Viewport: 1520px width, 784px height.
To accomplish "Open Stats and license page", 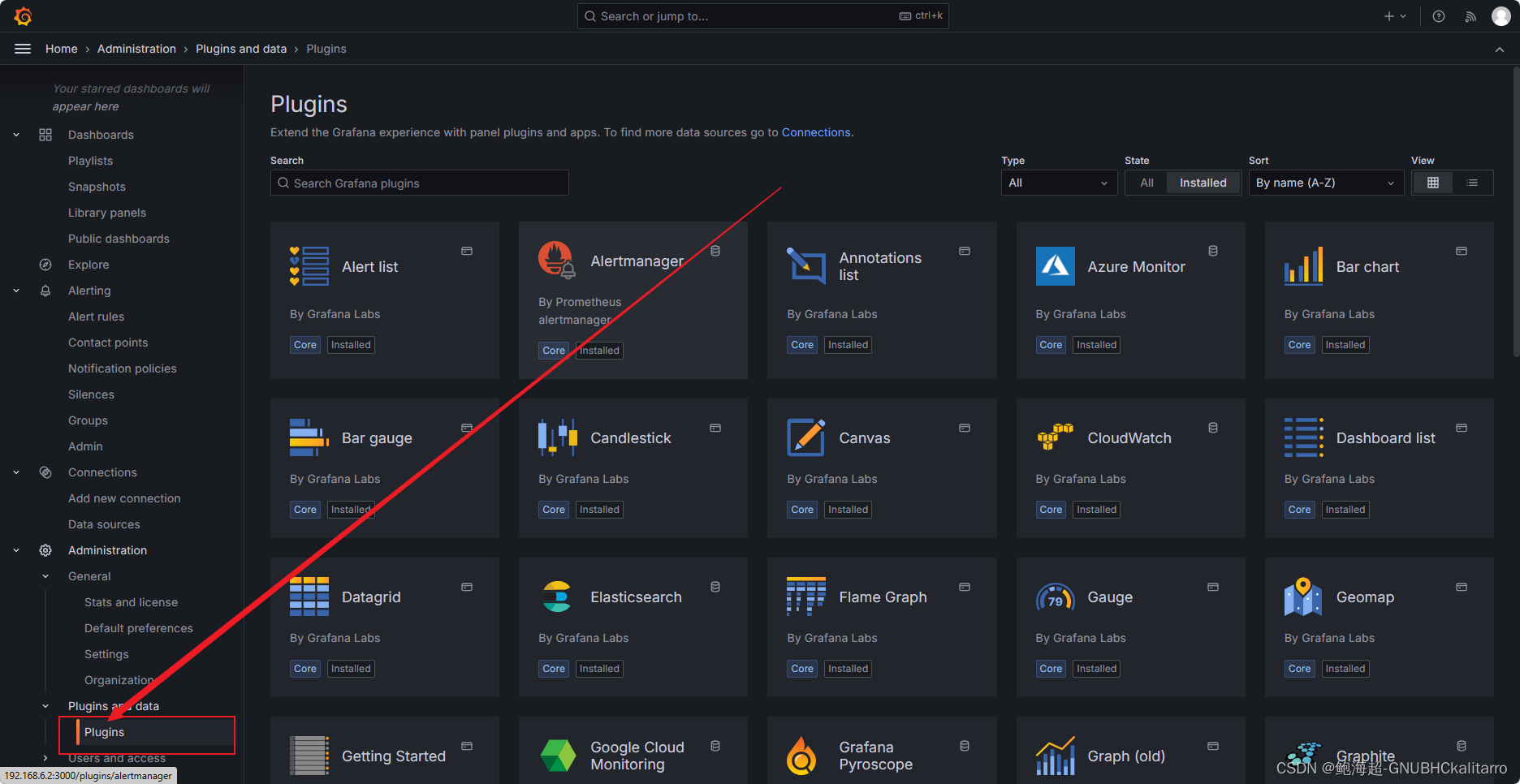I will pyautogui.click(x=131, y=602).
